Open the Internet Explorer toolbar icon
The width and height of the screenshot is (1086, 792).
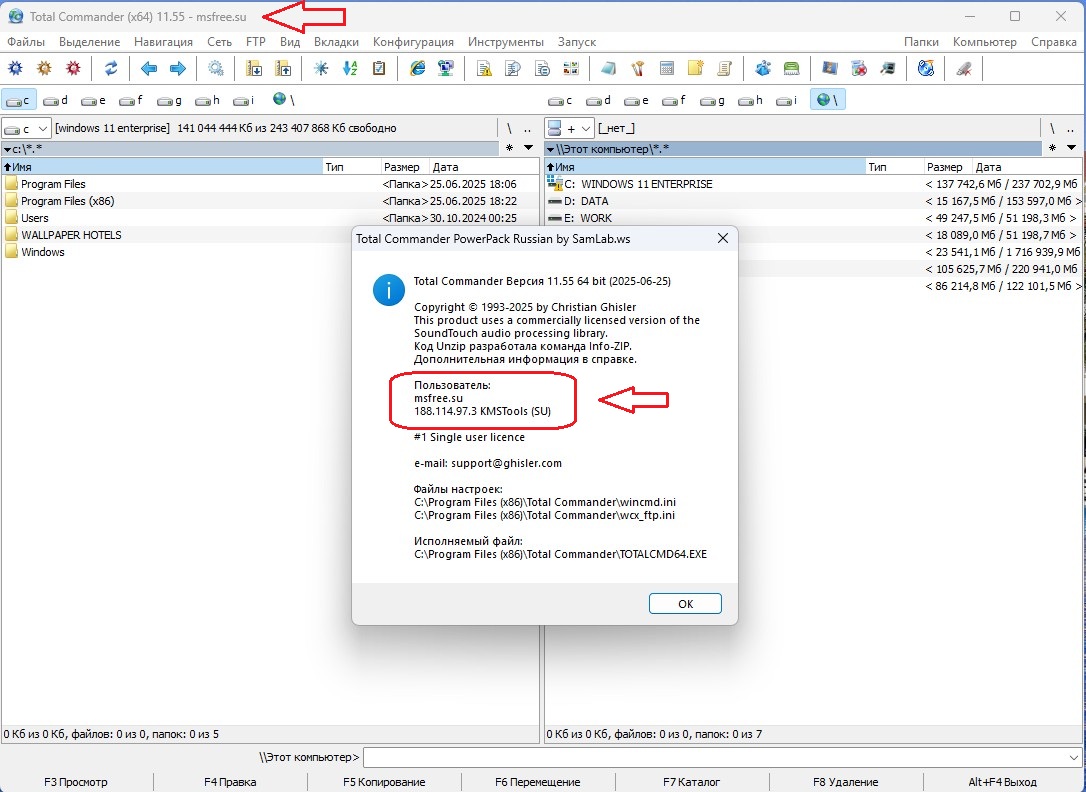pos(417,69)
